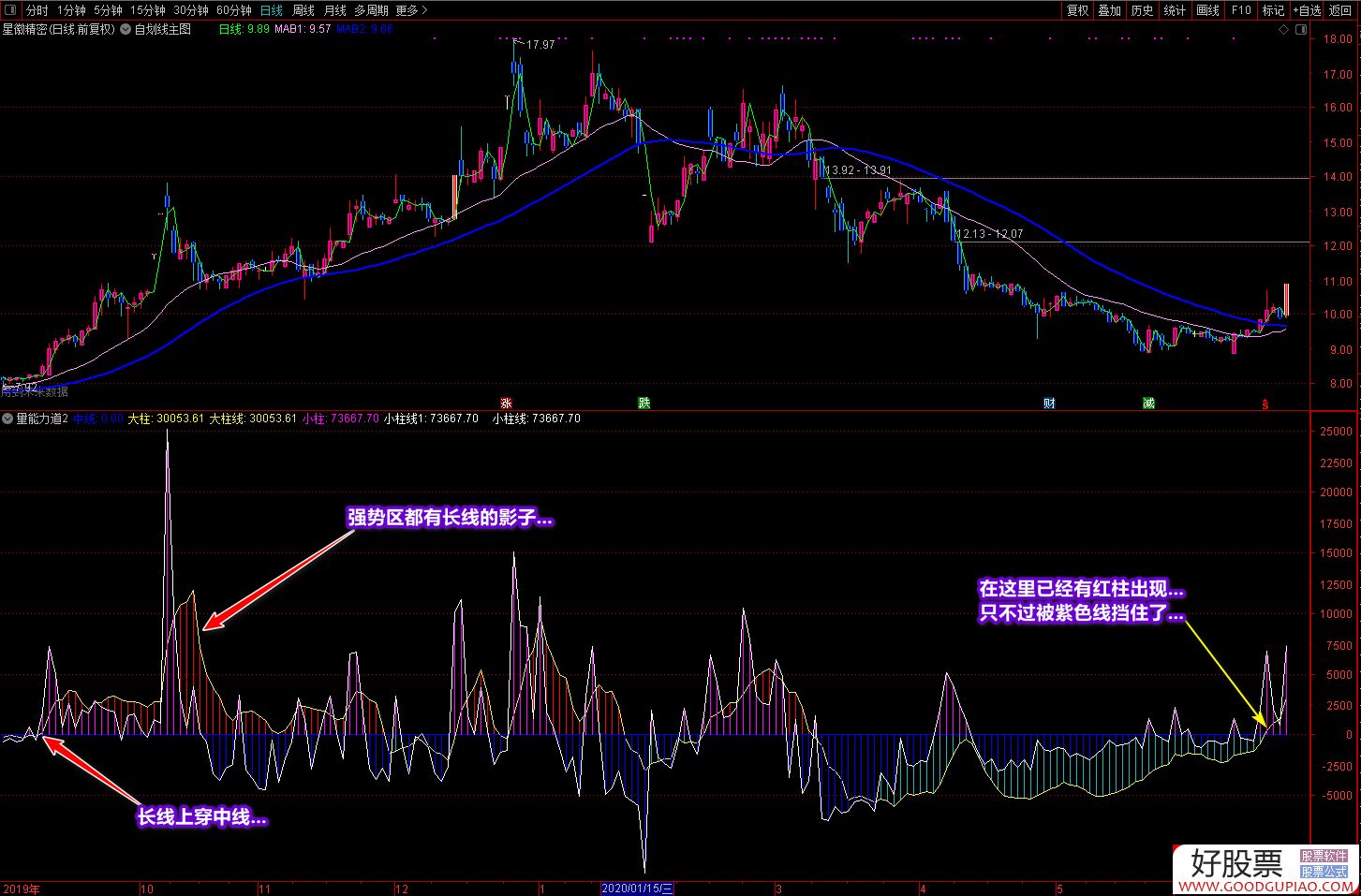Click the 减 event marker below chart
The width and height of the screenshot is (1361, 896).
1148,404
